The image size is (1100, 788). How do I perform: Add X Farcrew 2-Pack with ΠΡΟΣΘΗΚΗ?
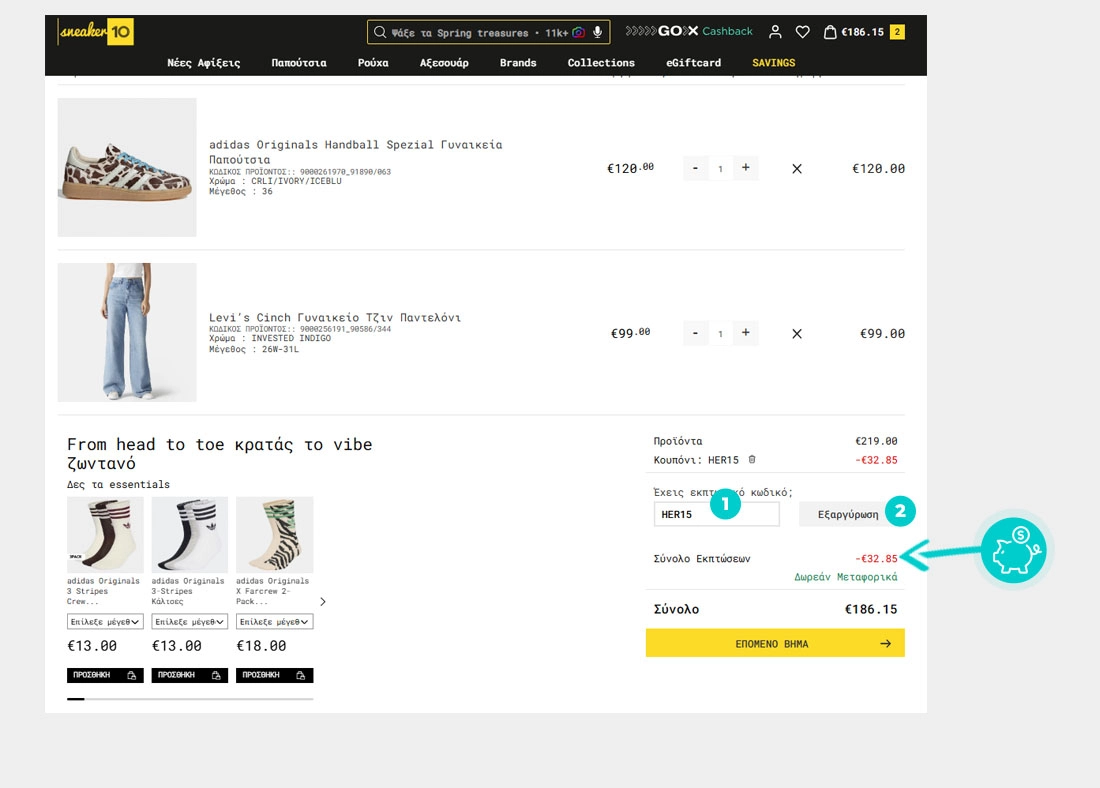point(274,675)
